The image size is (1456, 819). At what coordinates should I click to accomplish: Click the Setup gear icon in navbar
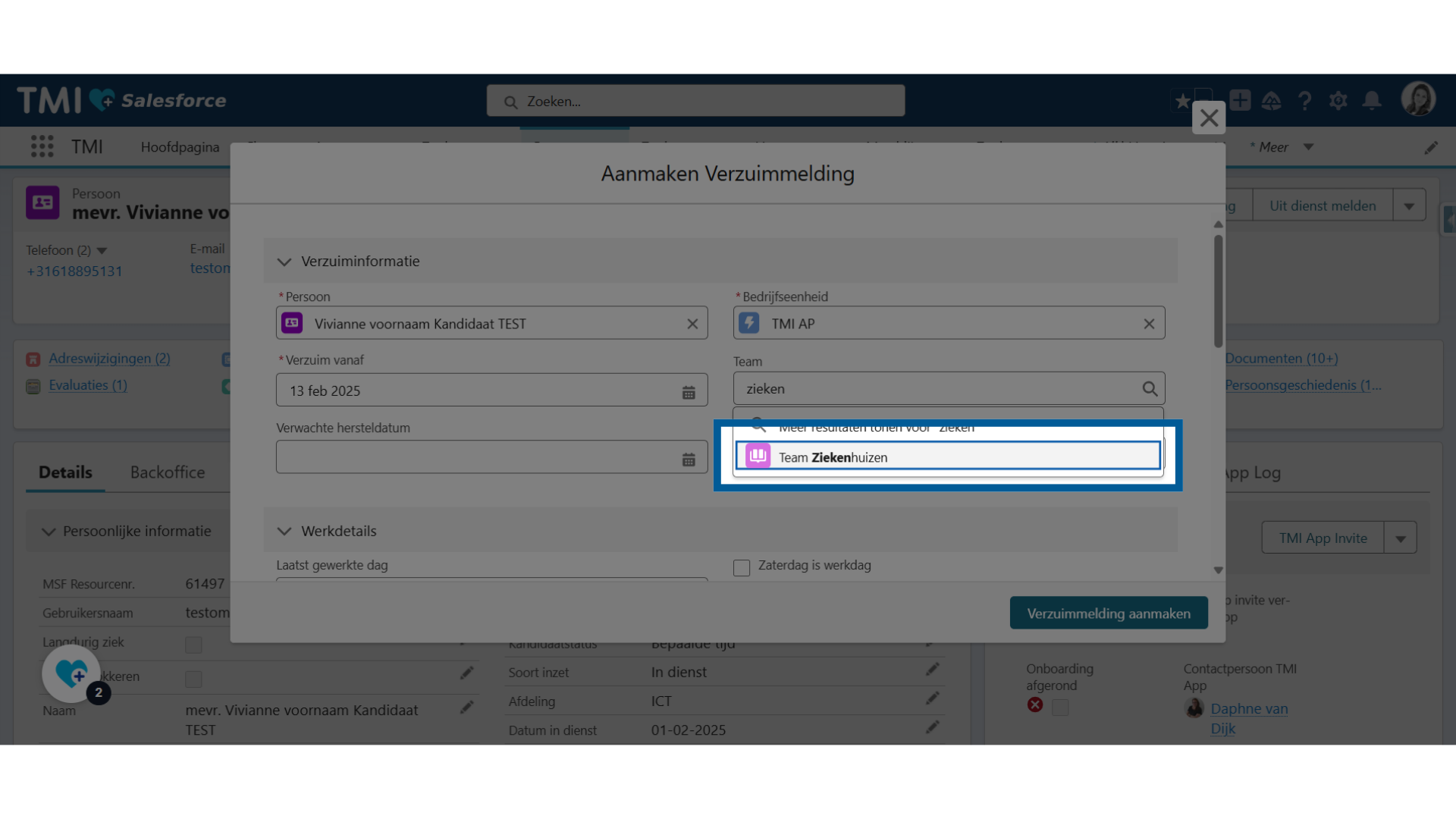point(1339,100)
